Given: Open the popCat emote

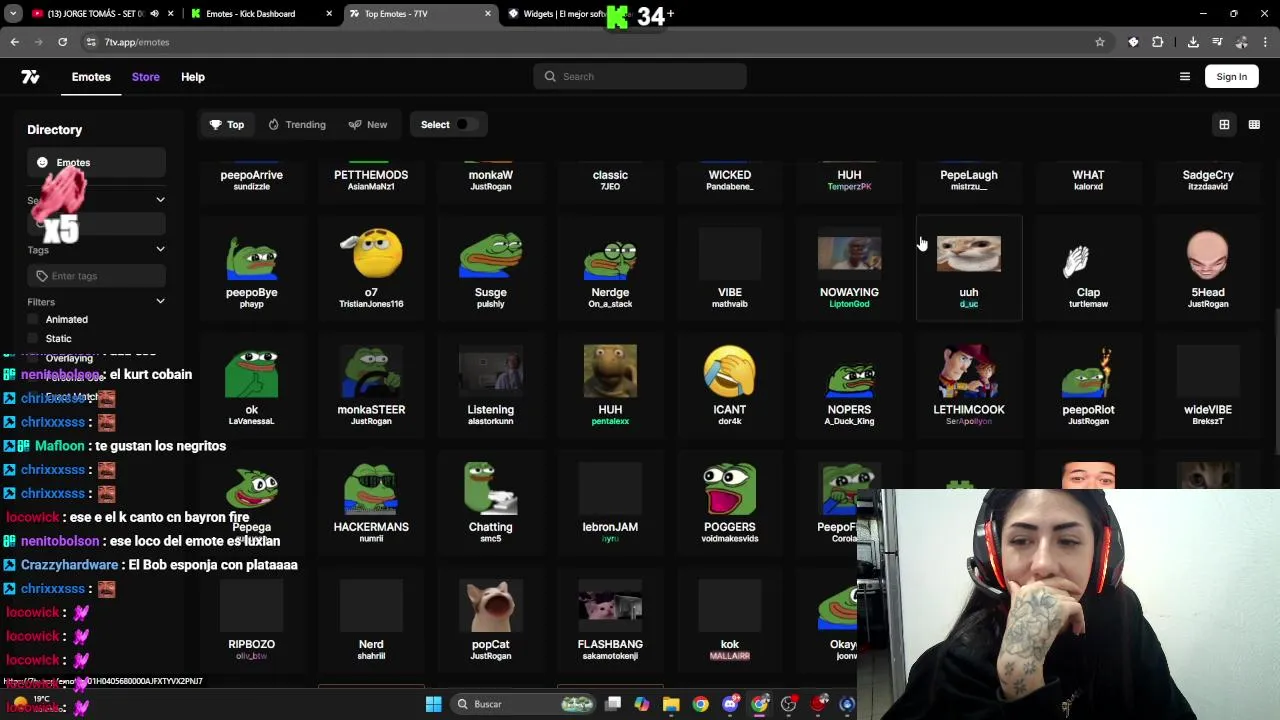Looking at the screenshot, I should [x=491, y=620].
